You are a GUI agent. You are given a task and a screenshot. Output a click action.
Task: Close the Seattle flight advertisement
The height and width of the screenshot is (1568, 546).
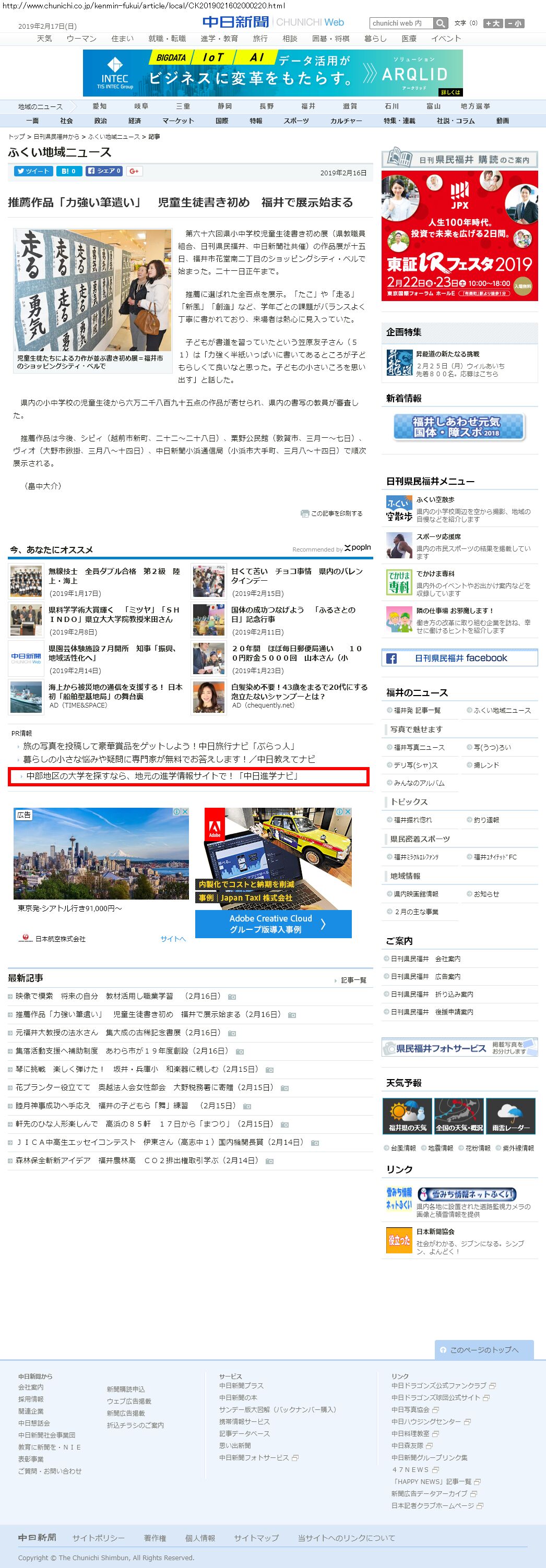click(185, 811)
